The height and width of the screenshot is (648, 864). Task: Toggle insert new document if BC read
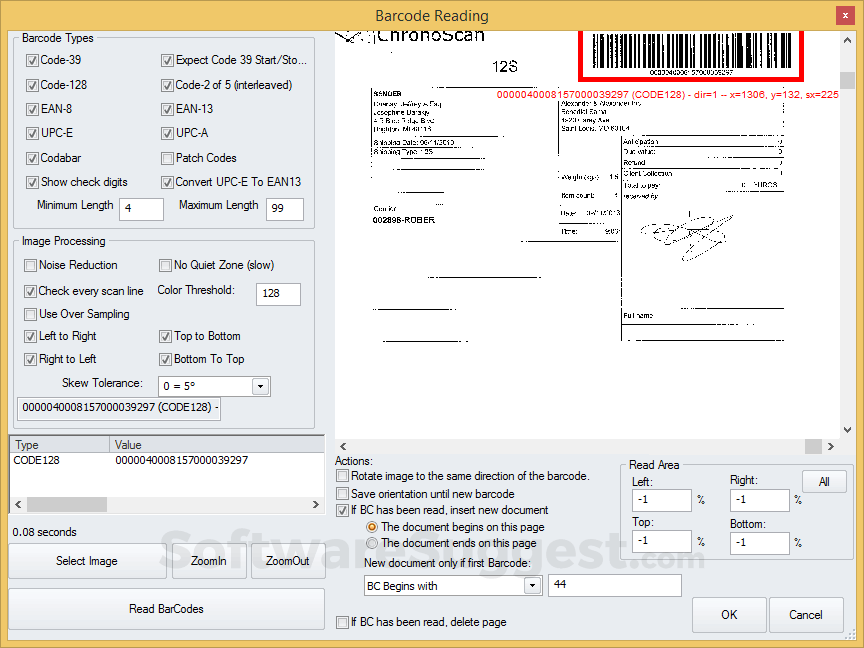tap(342, 510)
